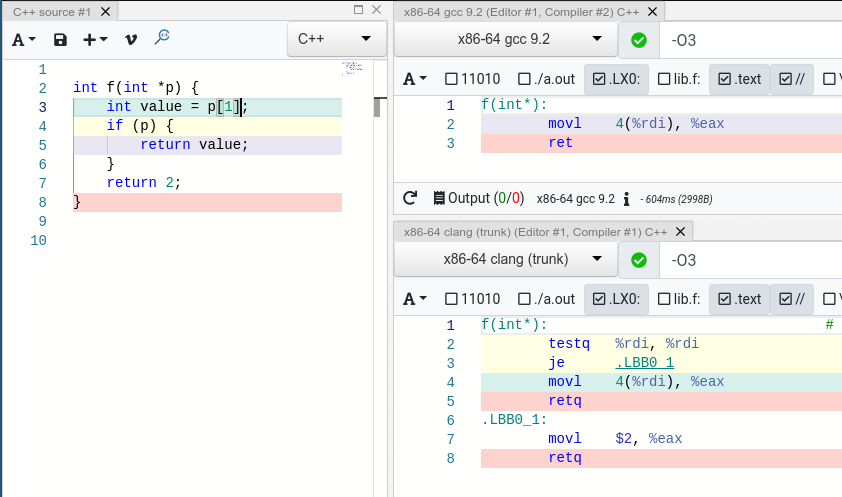Select the x86-64 clang (trunk) compiler tab
Viewport: 842px width, 497px height.
click(535, 231)
